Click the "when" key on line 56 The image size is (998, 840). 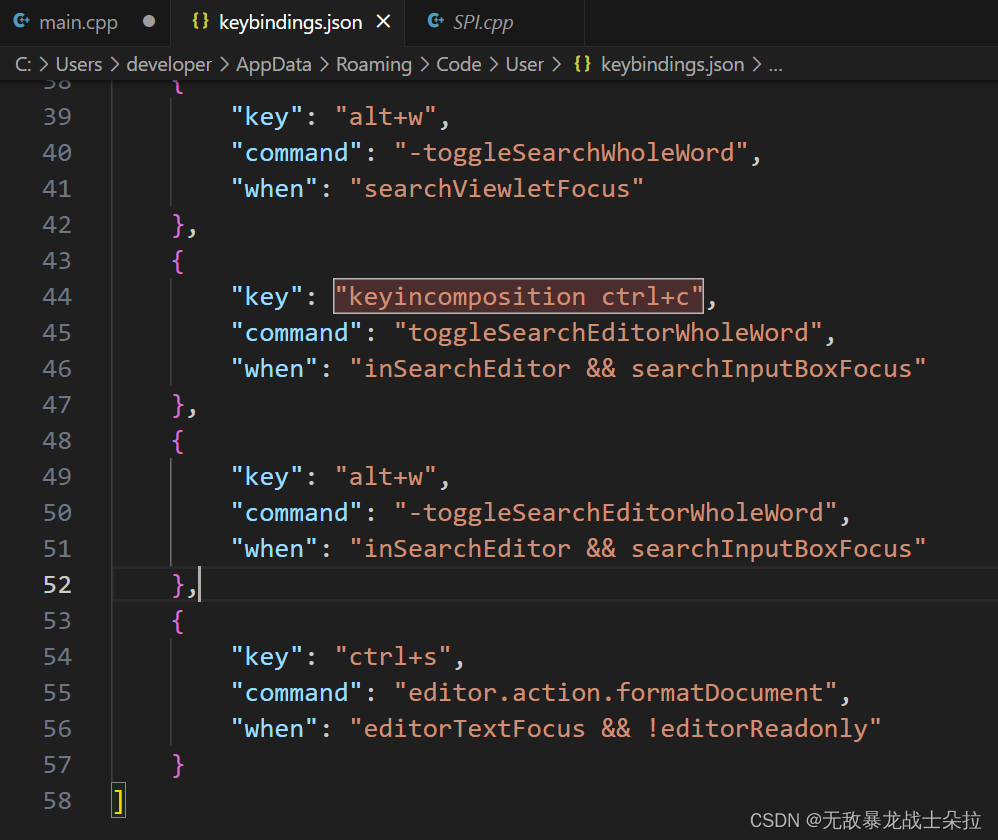pos(274,729)
